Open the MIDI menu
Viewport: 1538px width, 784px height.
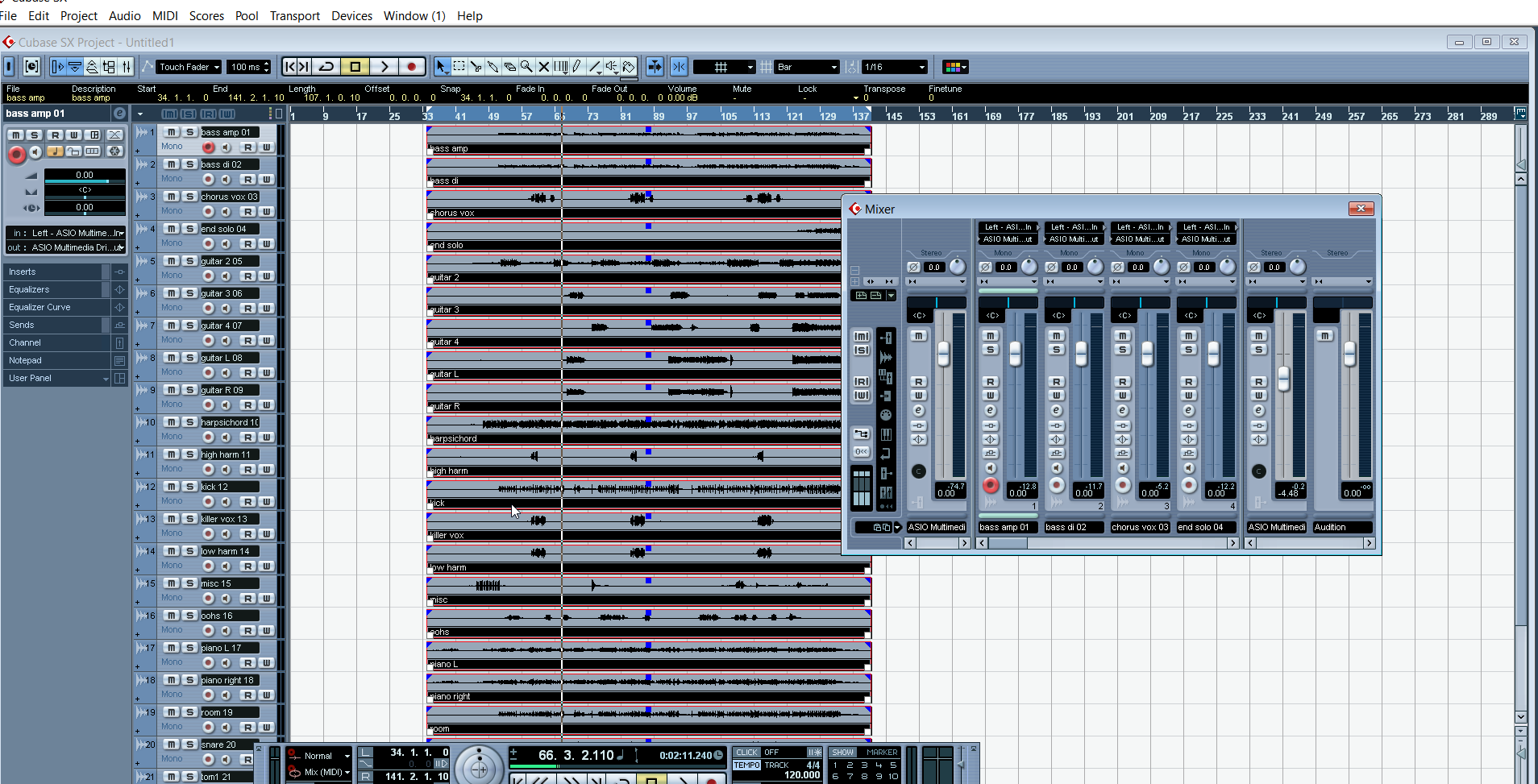pos(165,15)
